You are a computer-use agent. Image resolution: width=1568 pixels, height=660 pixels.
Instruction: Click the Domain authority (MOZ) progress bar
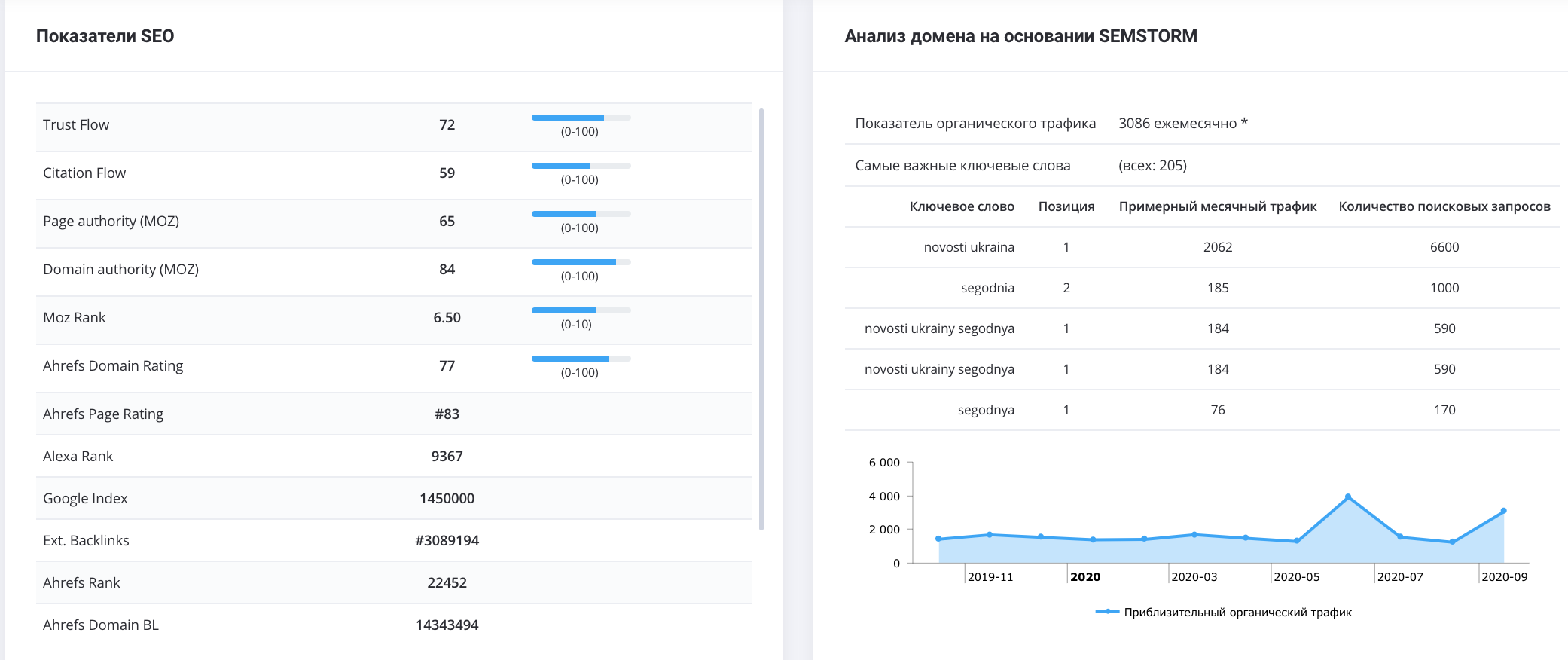[x=581, y=262]
